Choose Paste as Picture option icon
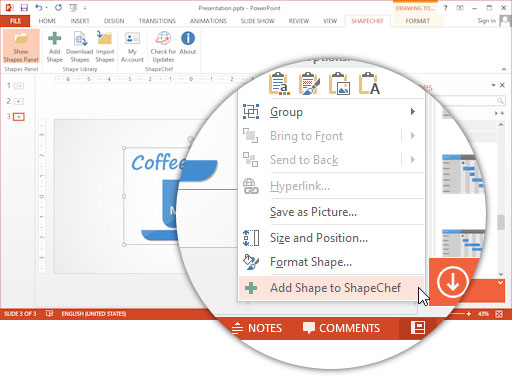 coord(339,84)
